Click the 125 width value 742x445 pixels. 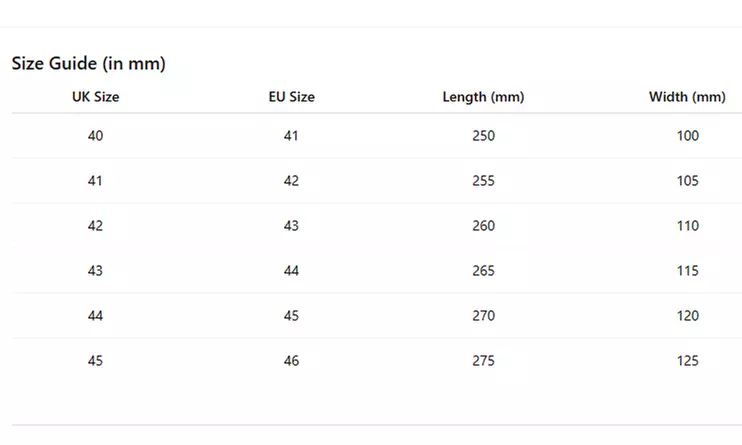(x=687, y=361)
